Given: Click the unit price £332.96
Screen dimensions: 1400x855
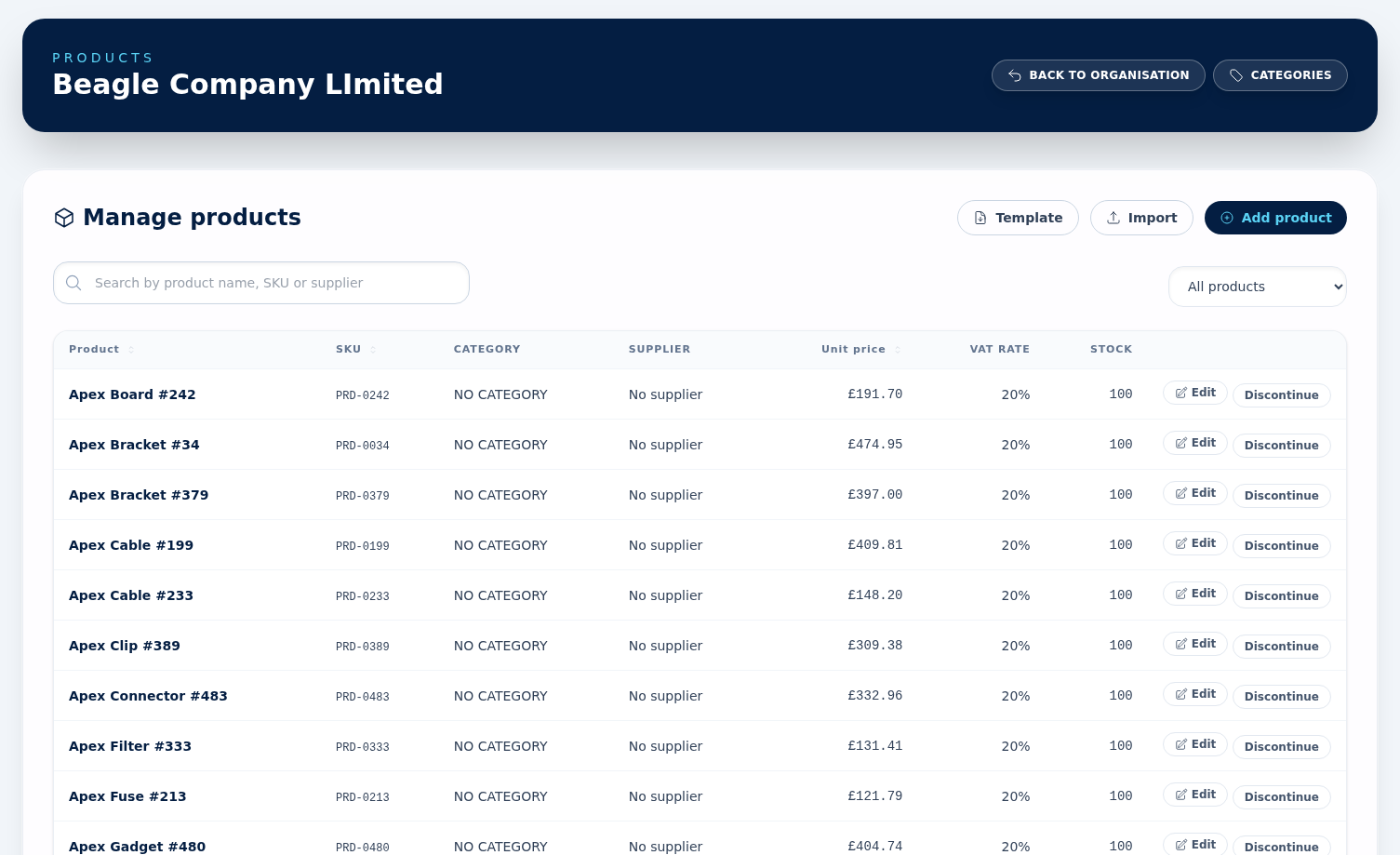Looking at the screenshot, I should coord(875,696).
